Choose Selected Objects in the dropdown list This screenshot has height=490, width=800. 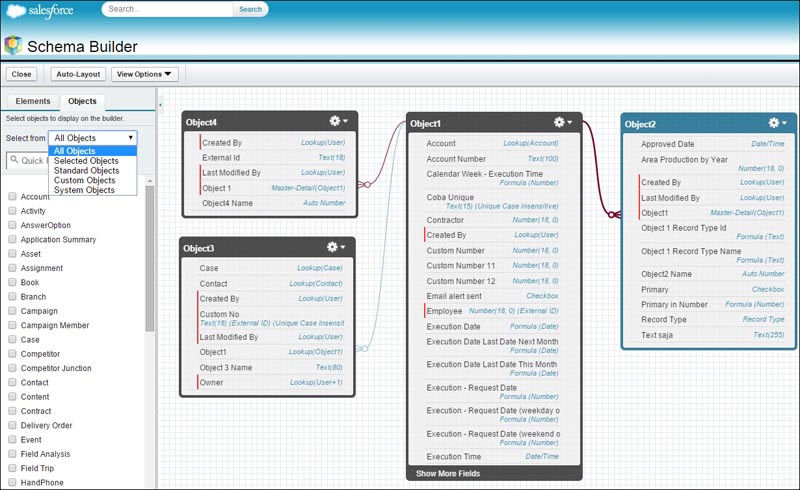pyautogui.click(x=93, y=160)
